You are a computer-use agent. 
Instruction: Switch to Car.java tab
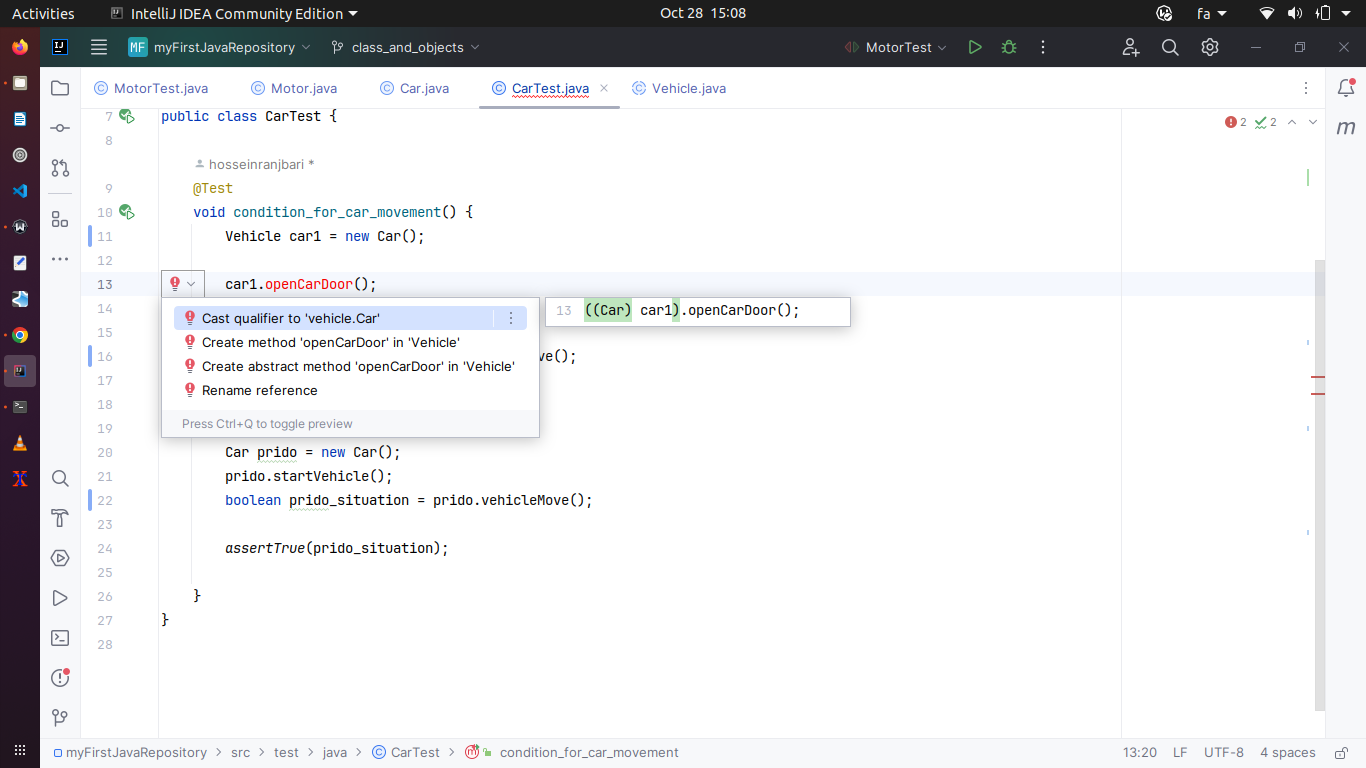coord(415,88)
